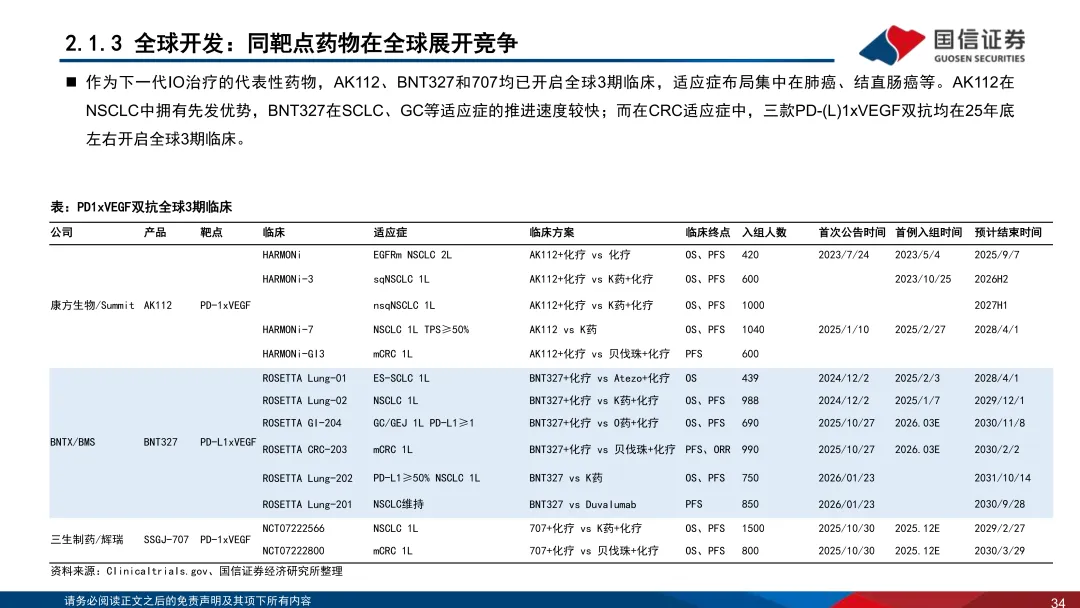Select the 'BNTX/BMS' company cell
Viewport: 1080px width, 608px height.
click(x=72, y=442)
